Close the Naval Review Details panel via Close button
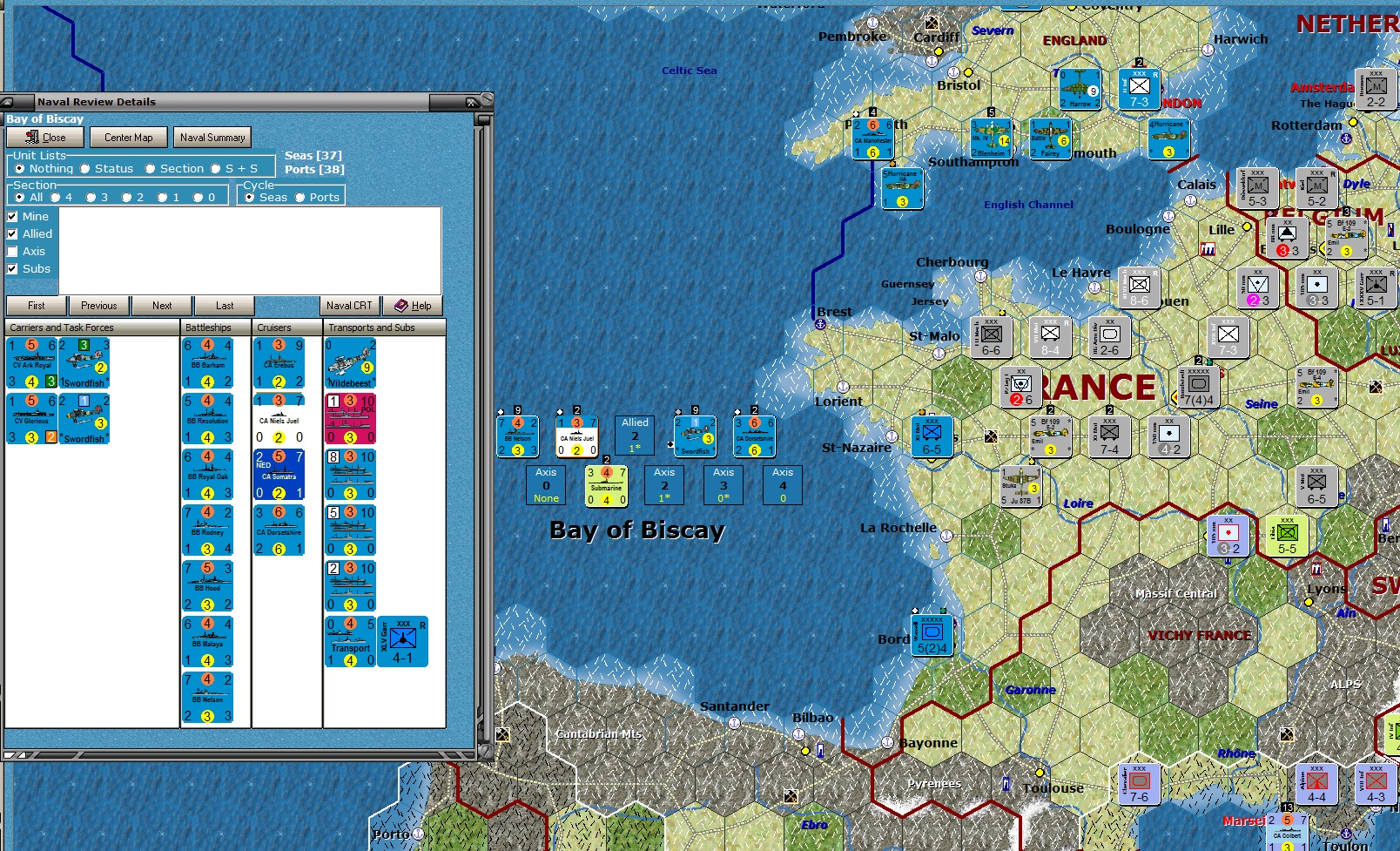This screenshot has height=851, width=1400. point(45,138)
